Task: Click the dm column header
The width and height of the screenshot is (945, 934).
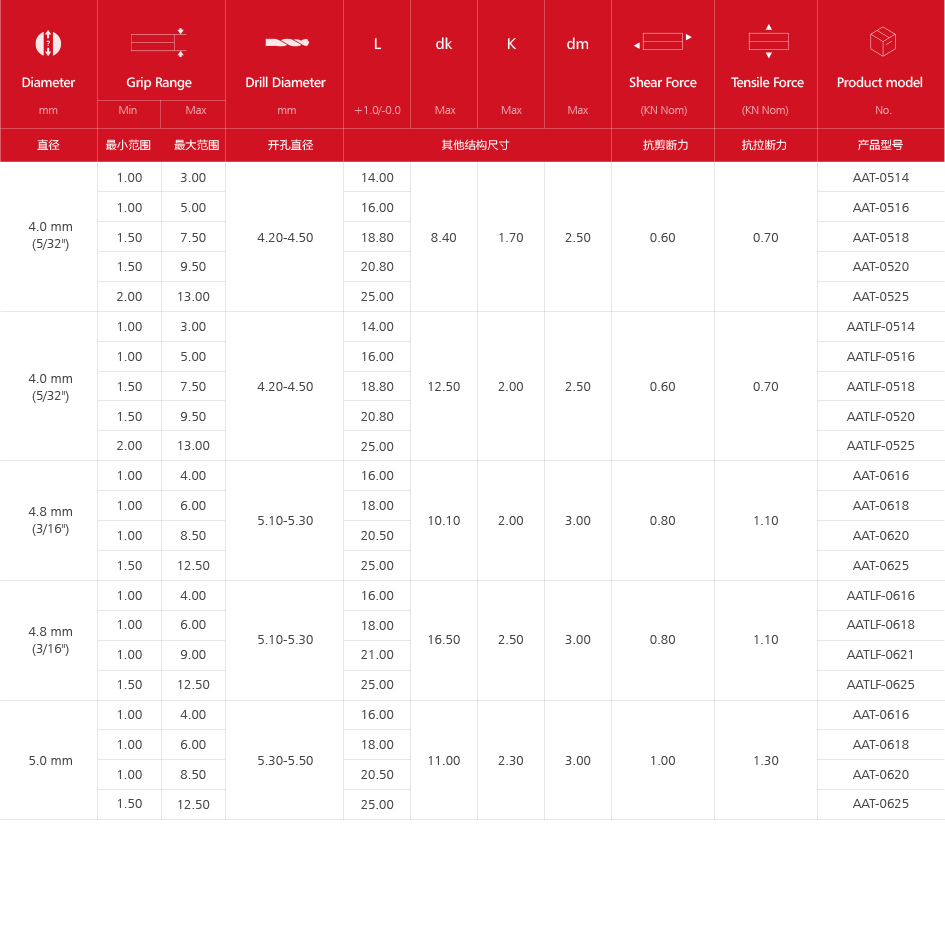Action: click(x=577, y=44)
